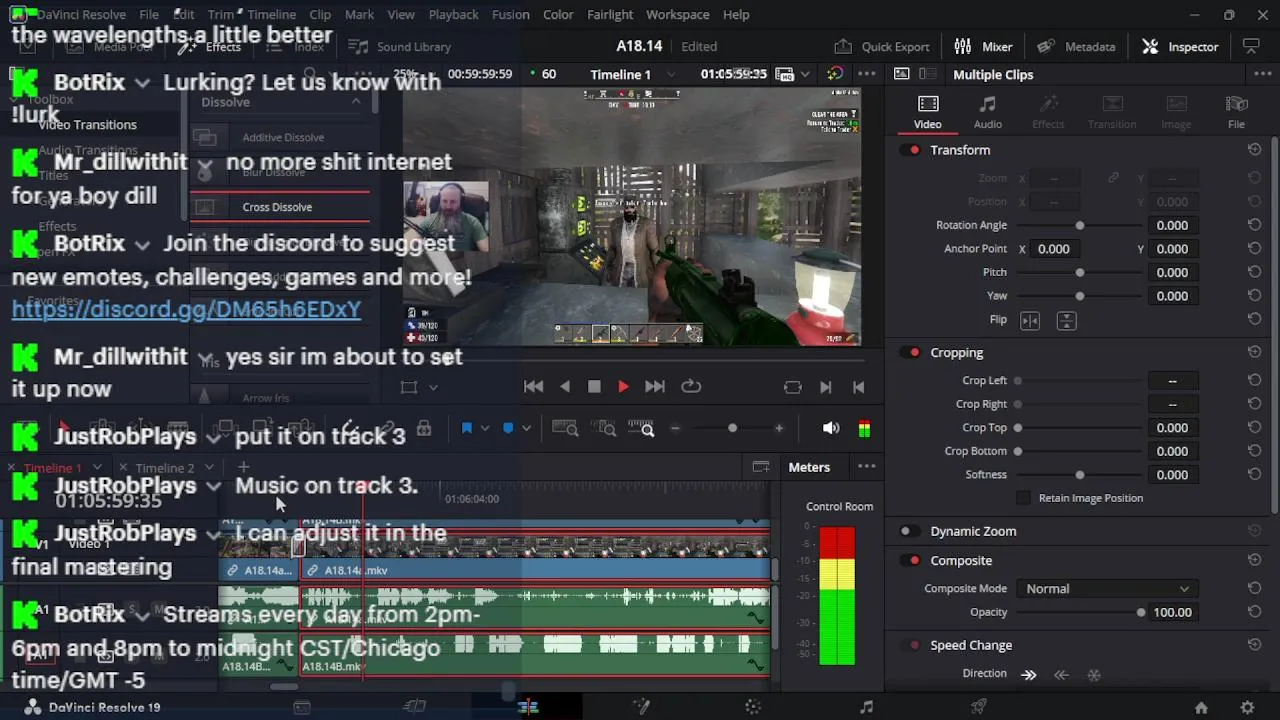Image resolution: width=1280 pixels, height=720 pixels.
Task: Open the flag color dropdown
Action: [x=485, y=429]
